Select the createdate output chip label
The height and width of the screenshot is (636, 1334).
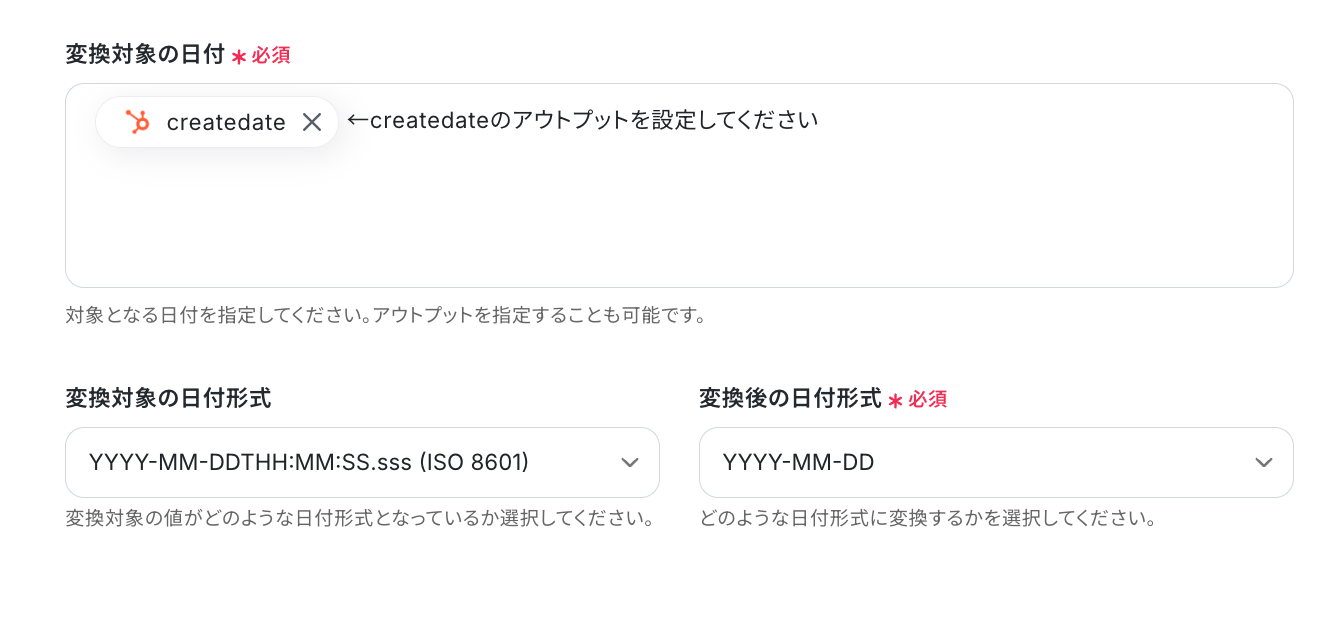[226, 122]
